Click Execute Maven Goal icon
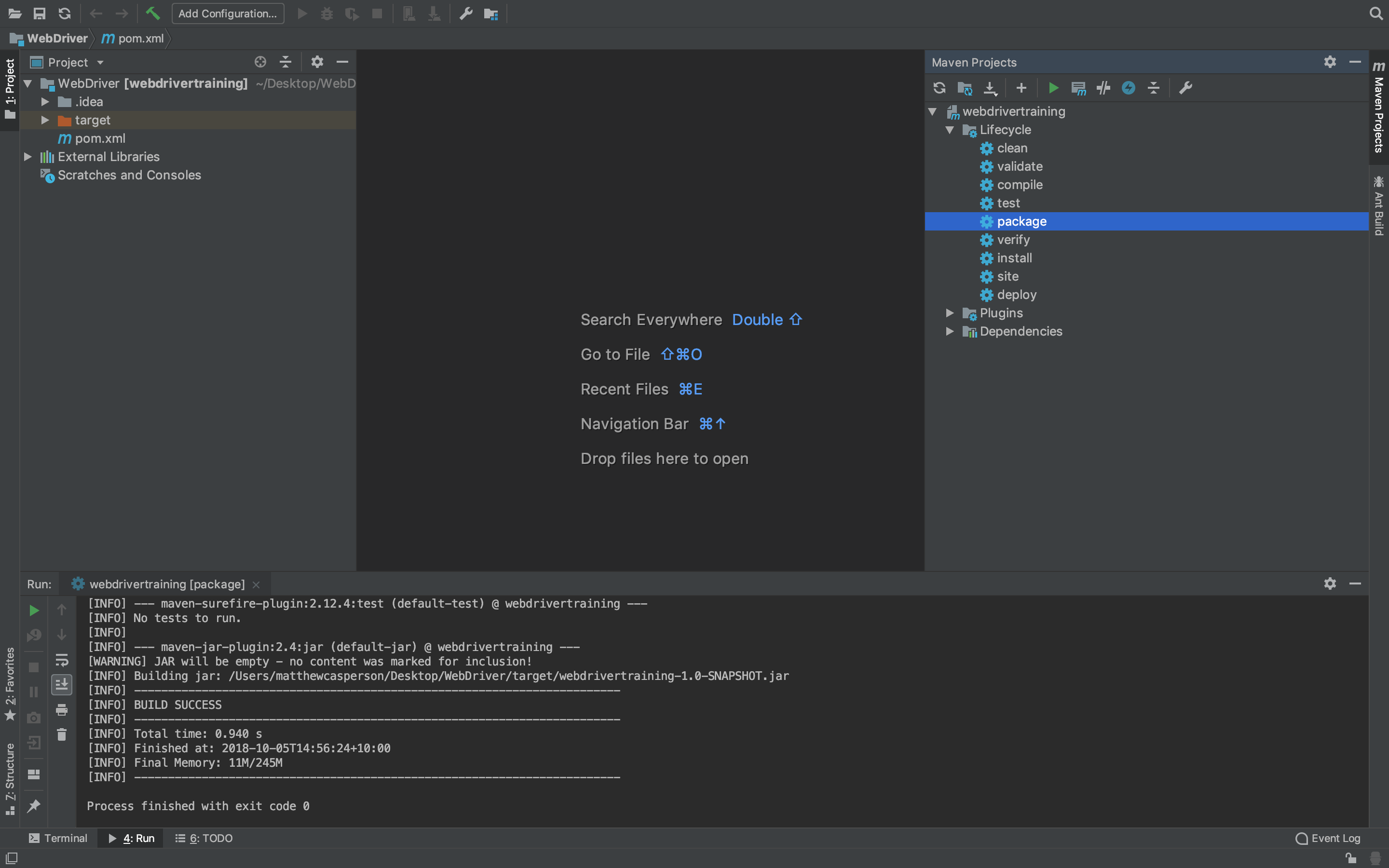Screen dimensions: 1389x868 [x=1078, y=88]
